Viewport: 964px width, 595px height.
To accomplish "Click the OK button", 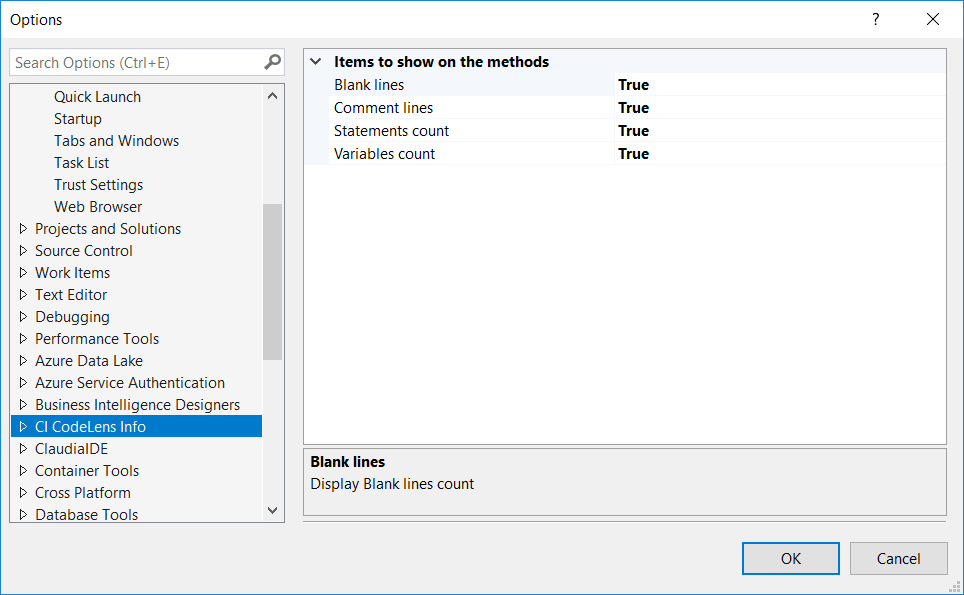I will coord(790,558).
